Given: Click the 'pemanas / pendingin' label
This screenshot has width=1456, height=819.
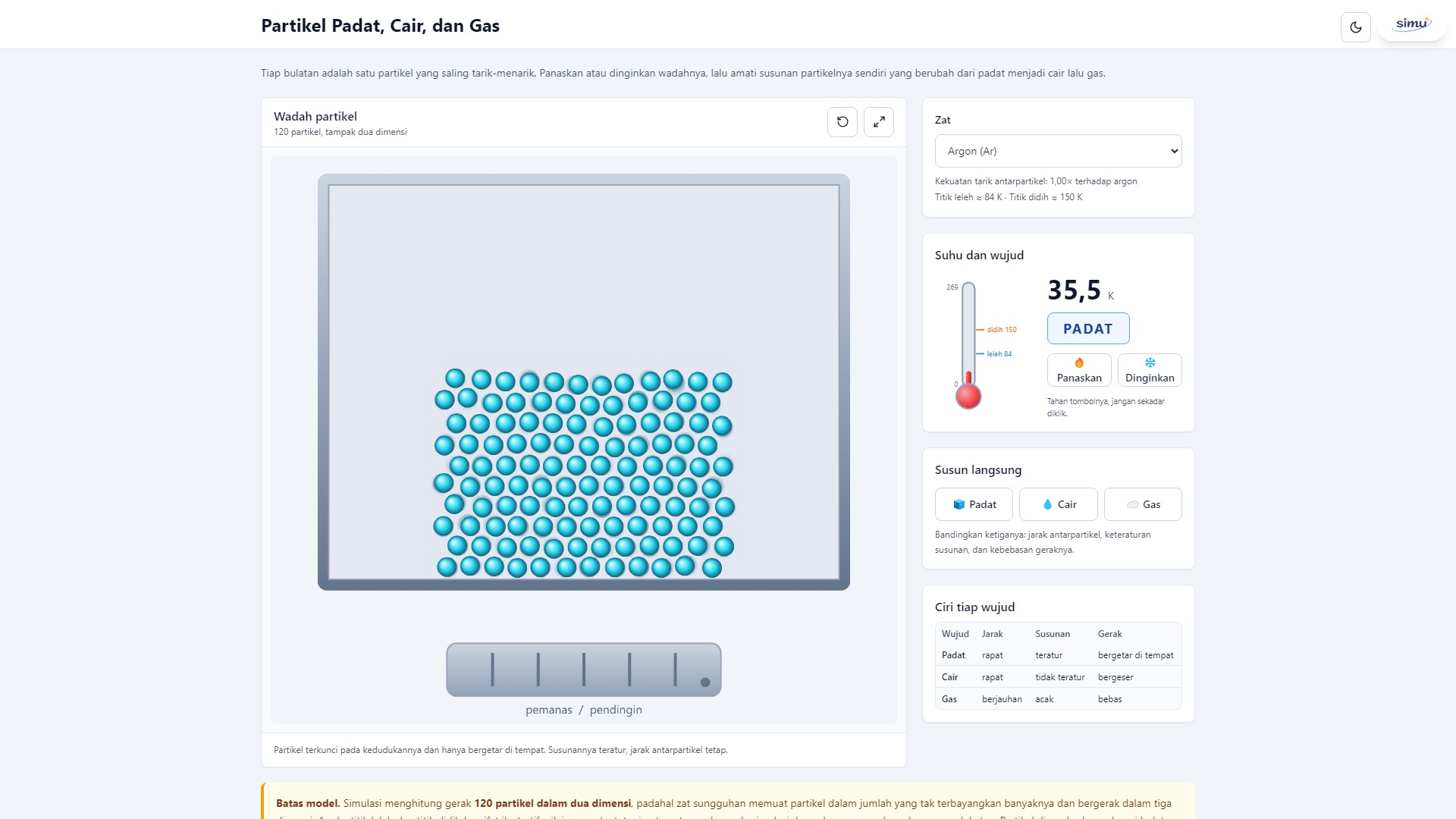Looking at the screenshot, I should coord(584,710).
